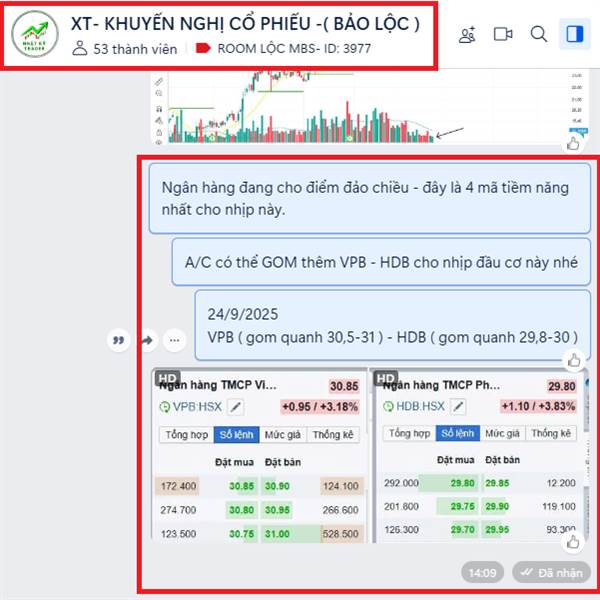
Task: Click the add member icon in header
Action: [x=467, y=34]
